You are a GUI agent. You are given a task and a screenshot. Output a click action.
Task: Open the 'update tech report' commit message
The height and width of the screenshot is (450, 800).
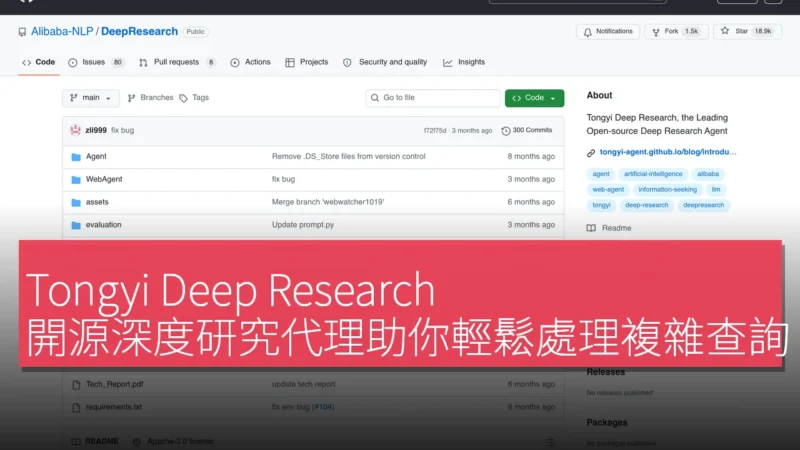coord(304,384)
